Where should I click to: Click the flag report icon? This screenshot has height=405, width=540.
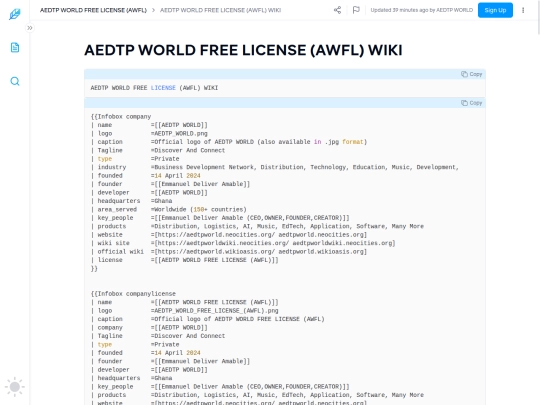(x=356, y=10)
